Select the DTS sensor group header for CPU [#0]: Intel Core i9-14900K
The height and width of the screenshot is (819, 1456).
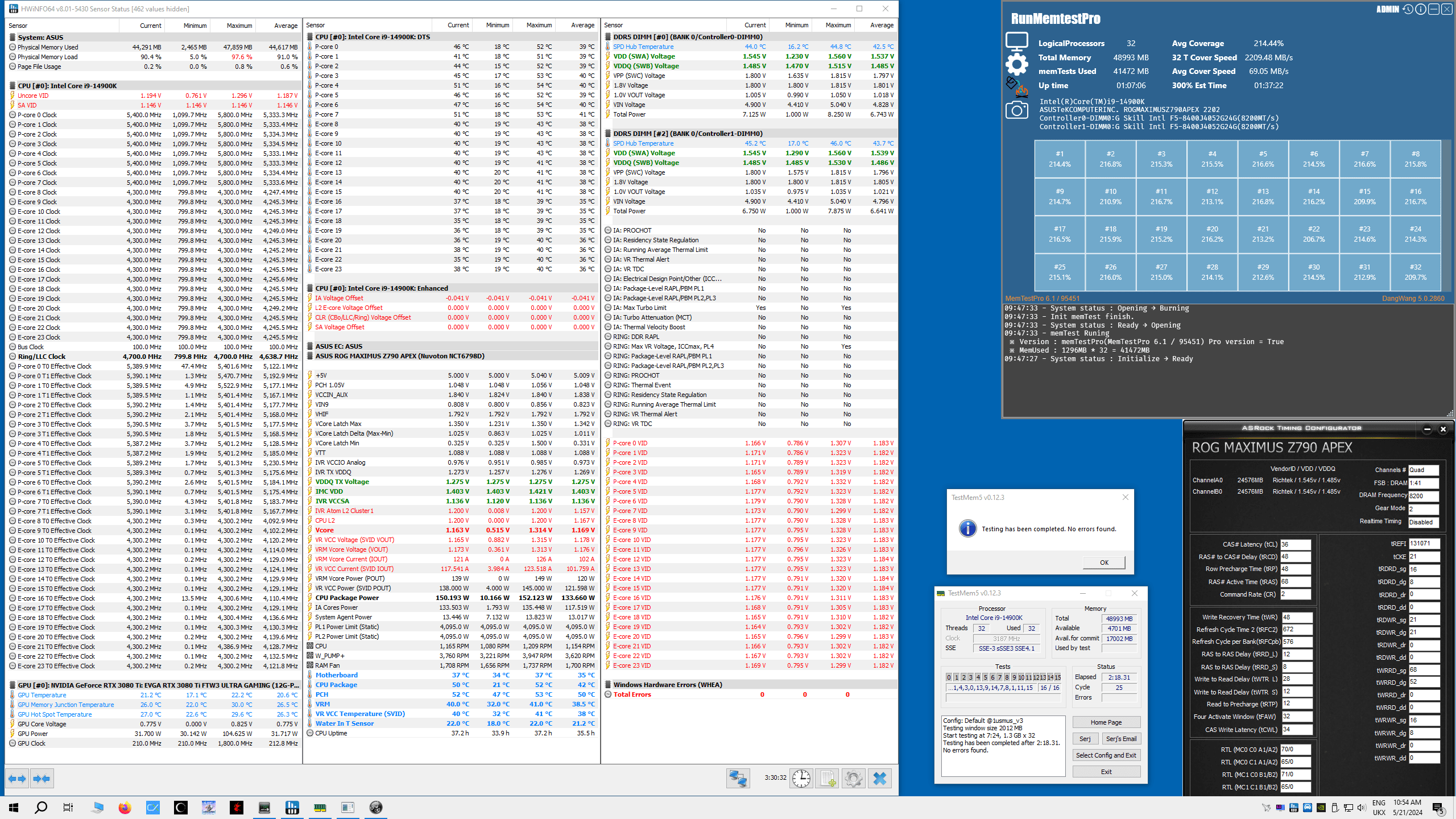[x=373, y=37]
